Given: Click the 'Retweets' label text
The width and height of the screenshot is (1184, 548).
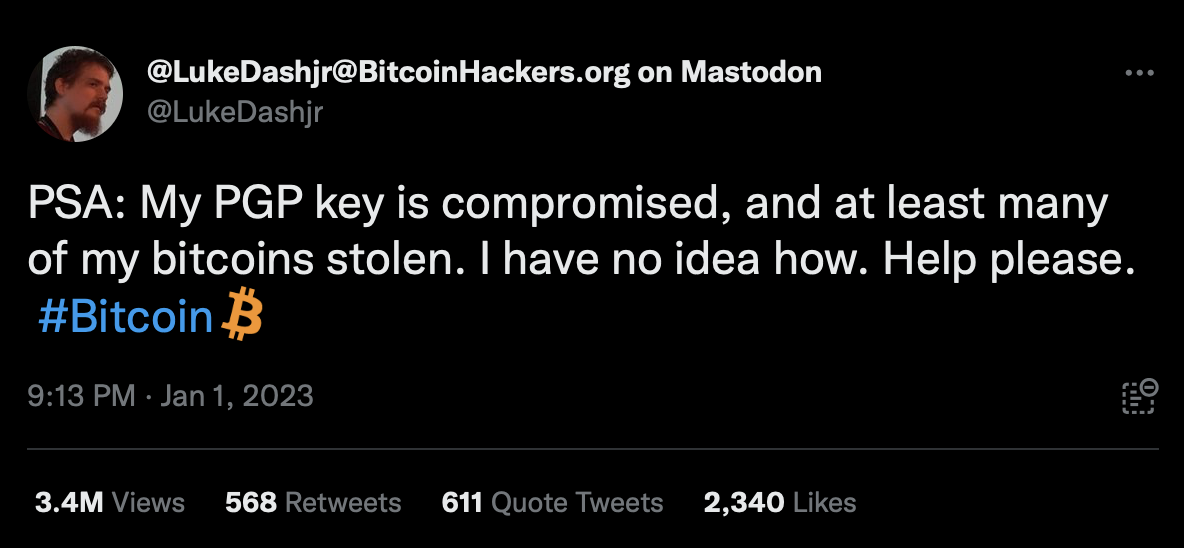Looking at the screenshot, I should click(x=345, y=502).
